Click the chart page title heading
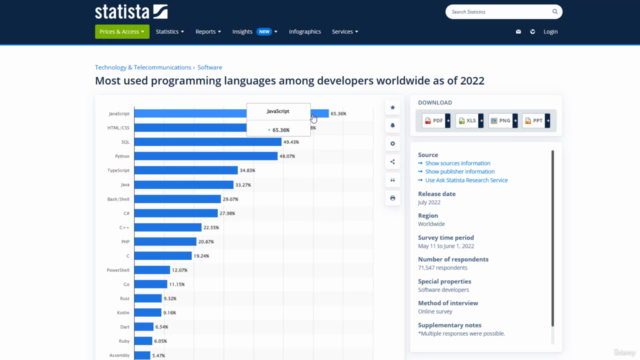Image resolution: width=640 pixels, height=360 pixels. (290, 81)
